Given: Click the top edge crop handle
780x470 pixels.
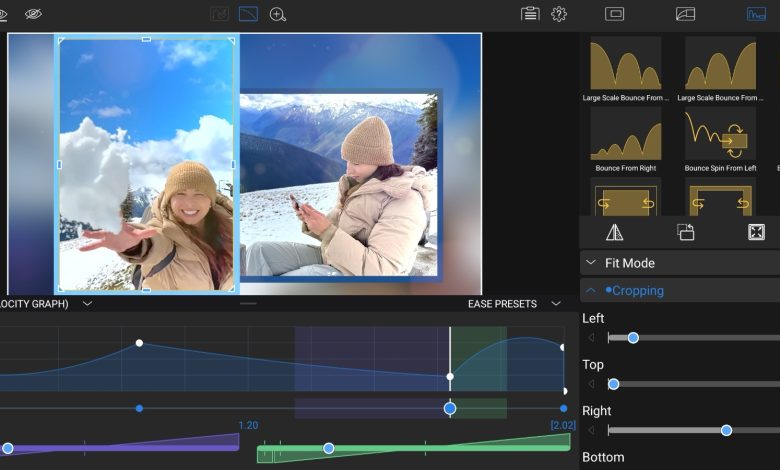Looking at the screenshot, I should tap(146, 39).
